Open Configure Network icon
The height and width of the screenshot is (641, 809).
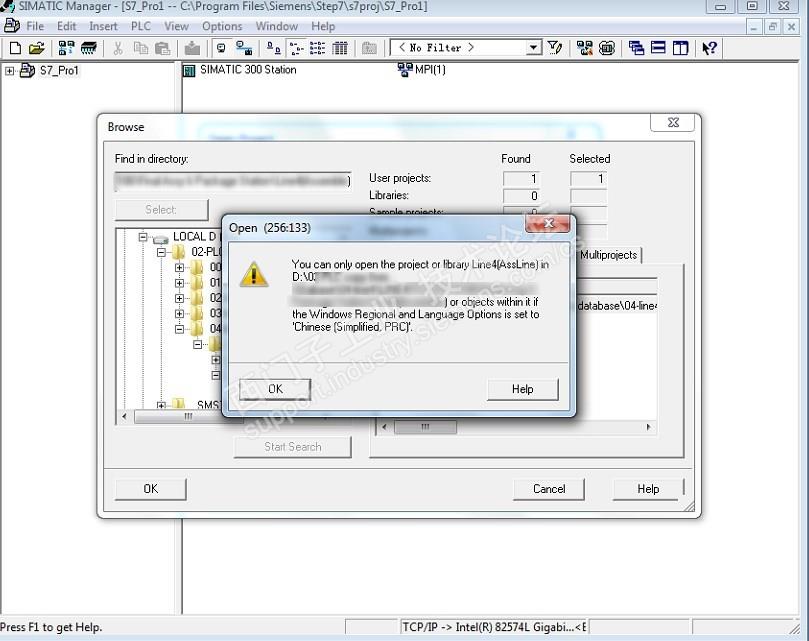point(584,49)
